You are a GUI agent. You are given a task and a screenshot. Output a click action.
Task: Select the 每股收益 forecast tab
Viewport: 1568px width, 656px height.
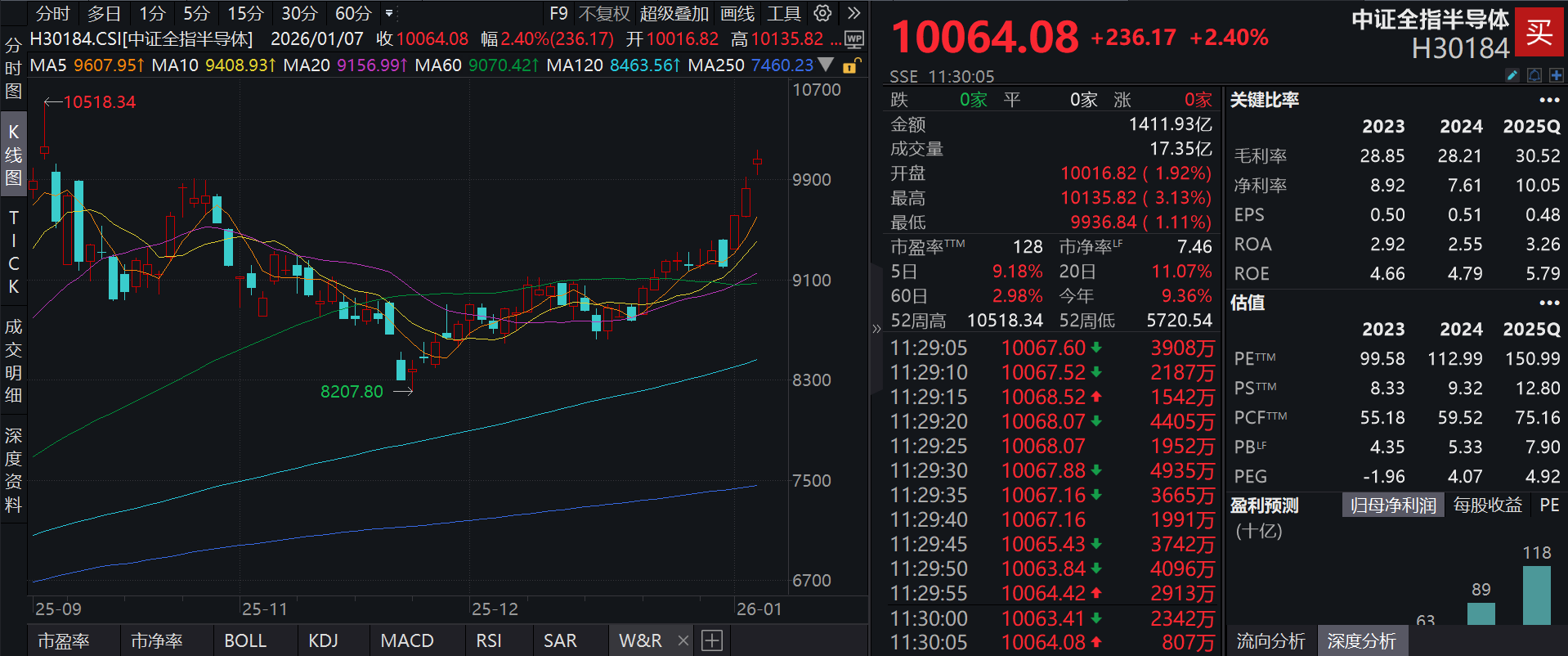click(1487, 505)
